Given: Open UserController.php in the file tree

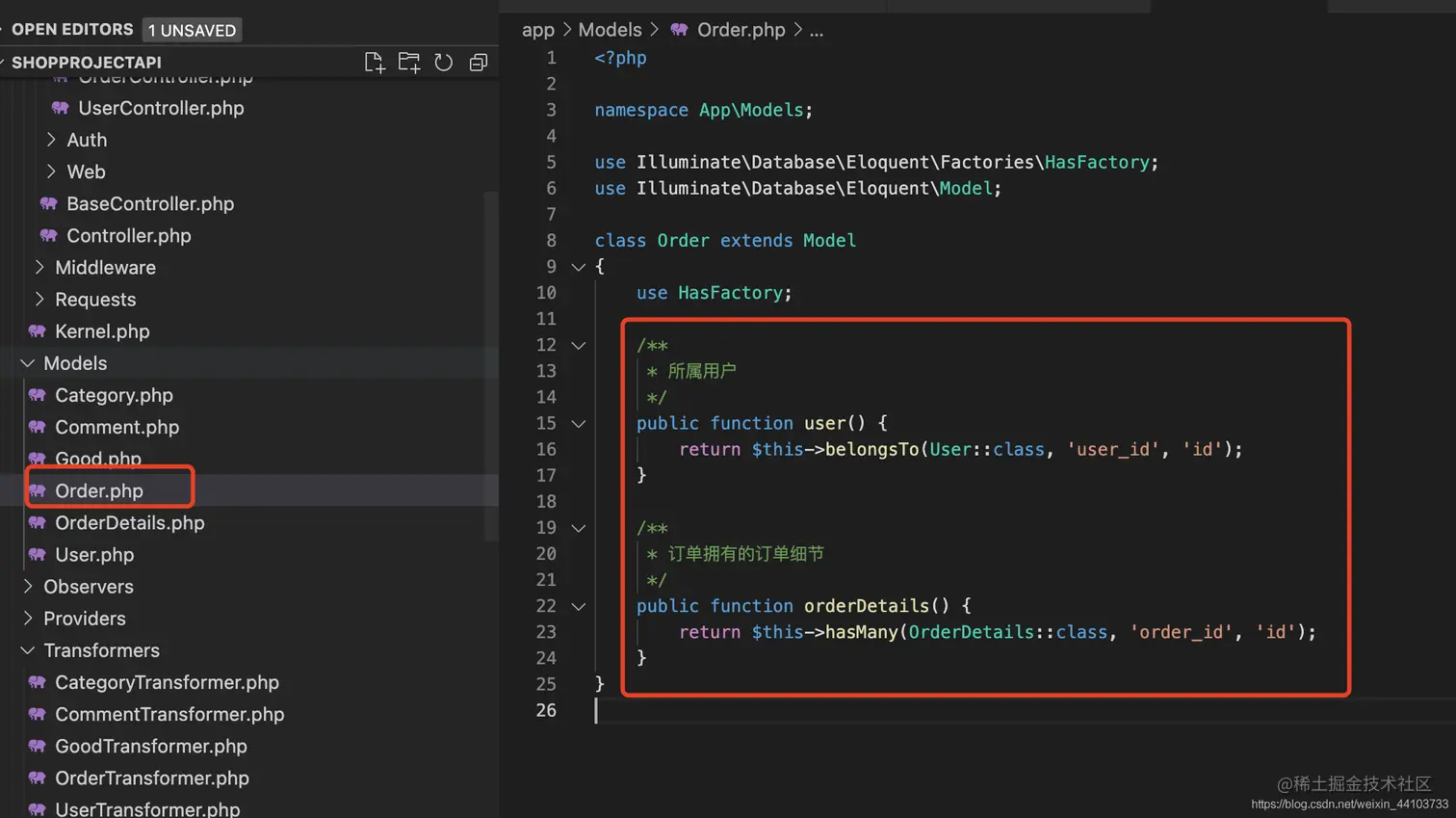Looking at the screenshot, I should (x=161, y=108).
